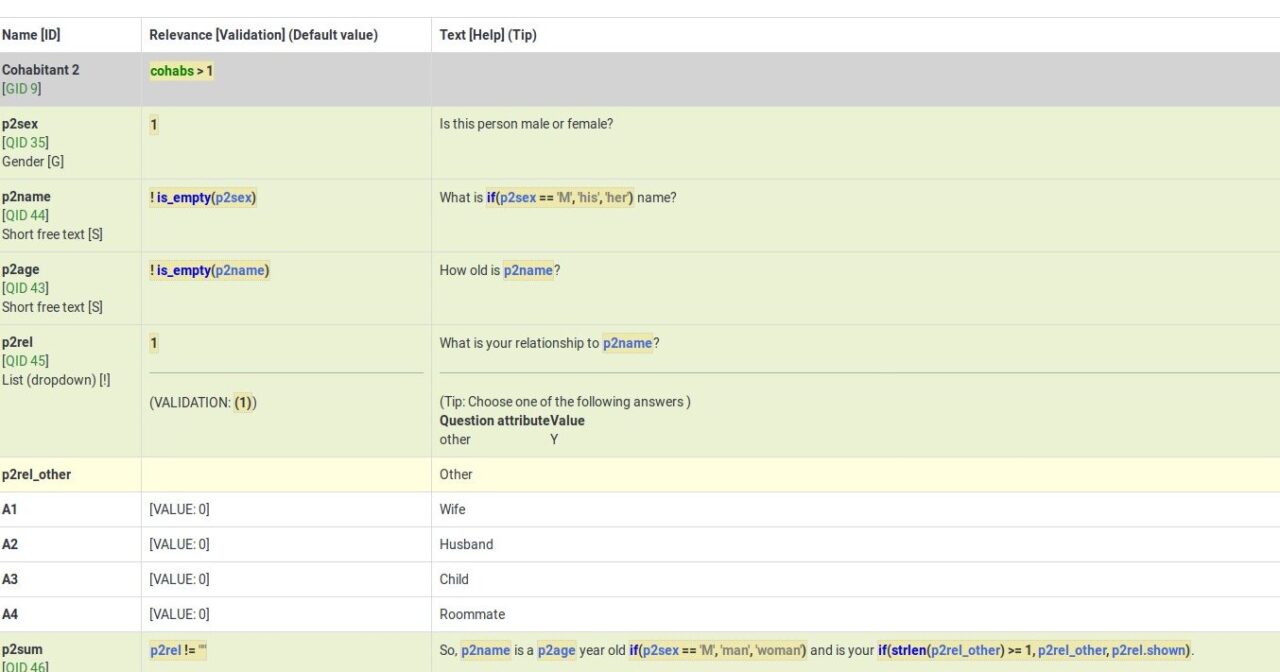Click the 'Child' answer text
Viewport: 1280px width, 672px height.
[454, 580]
